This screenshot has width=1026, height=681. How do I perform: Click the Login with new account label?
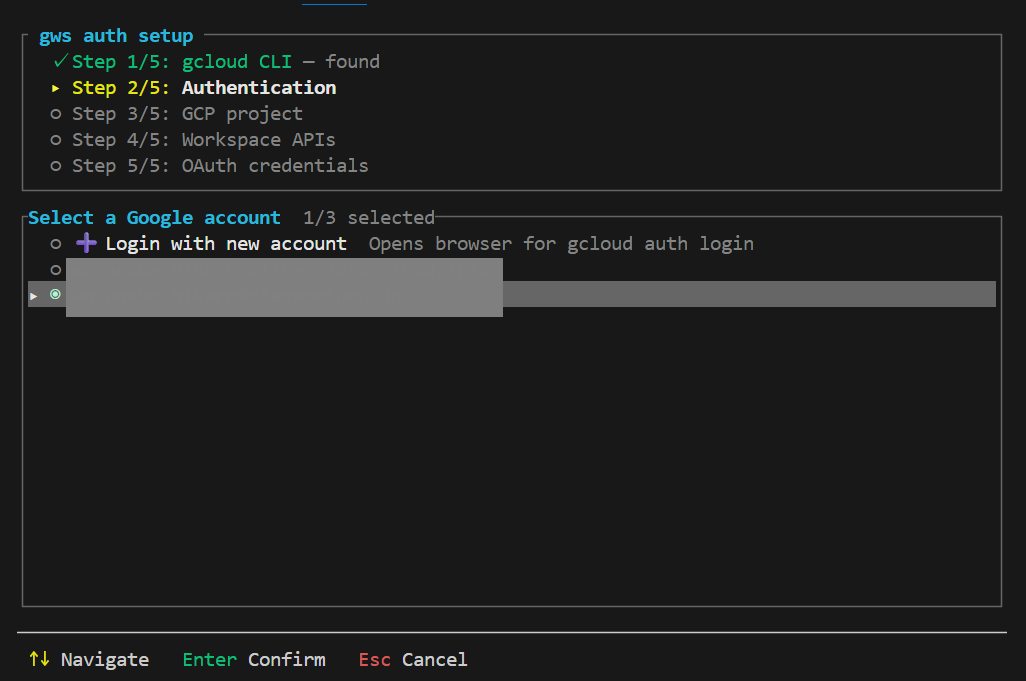pos(226,244)
